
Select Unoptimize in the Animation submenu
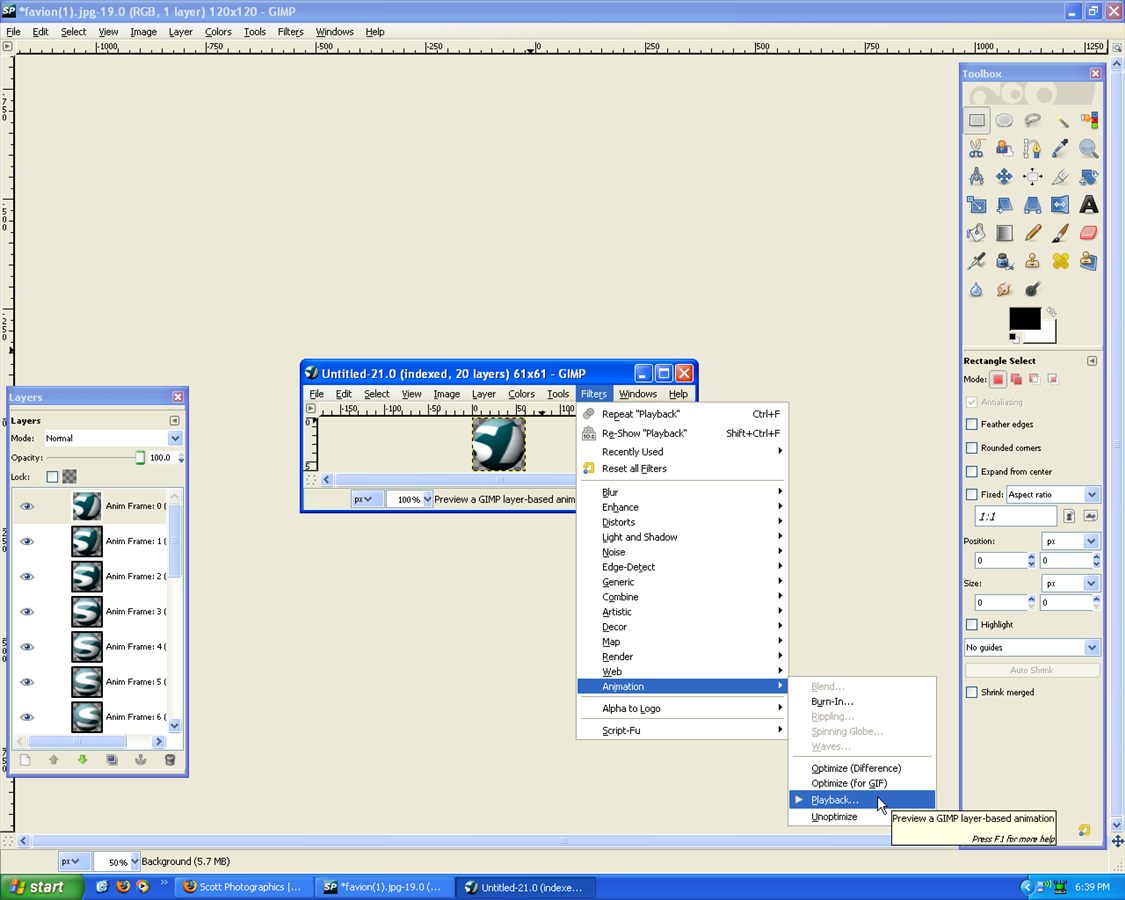[x=862, y=817]
